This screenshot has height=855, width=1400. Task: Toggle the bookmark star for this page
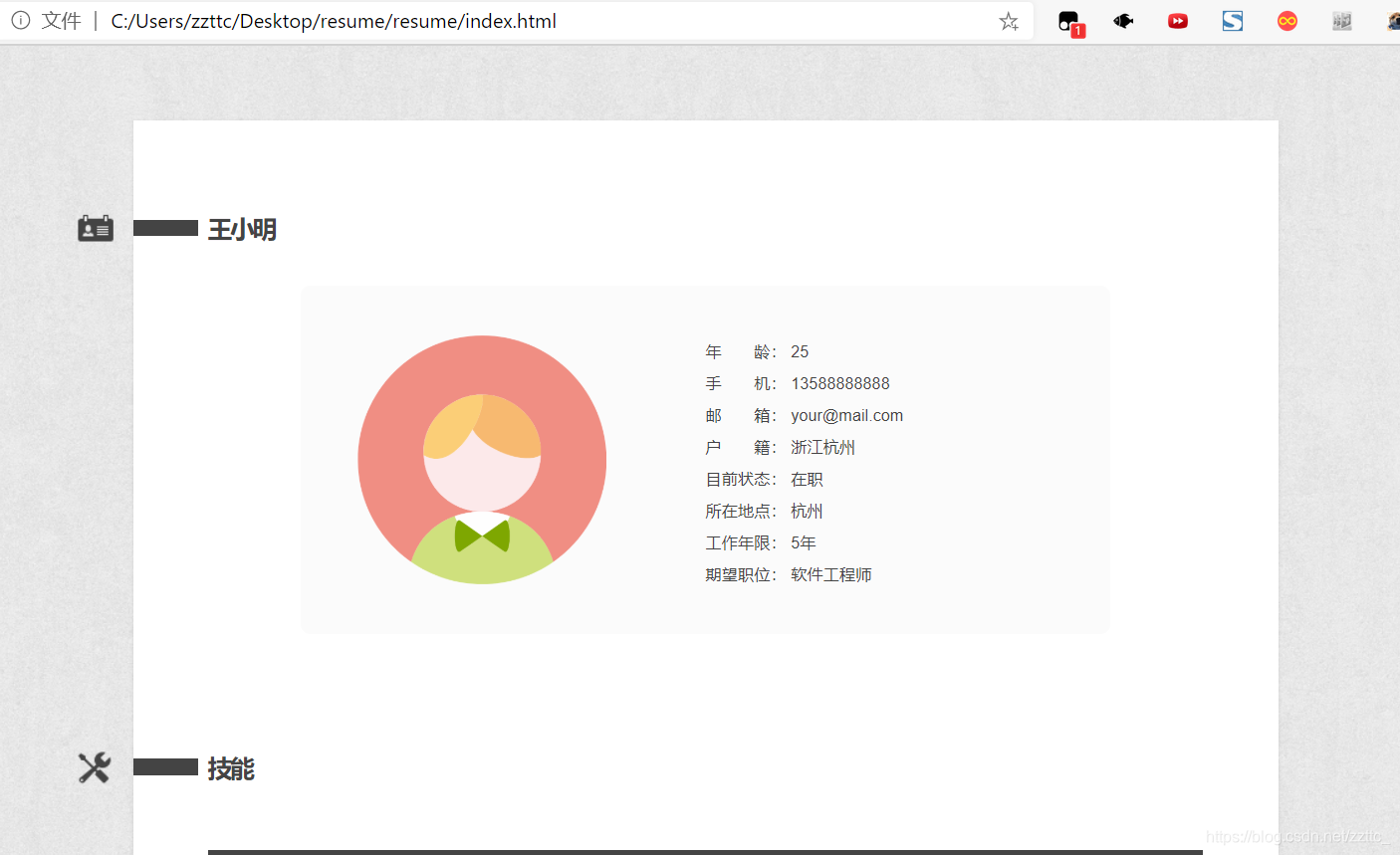coord(1009,20)
